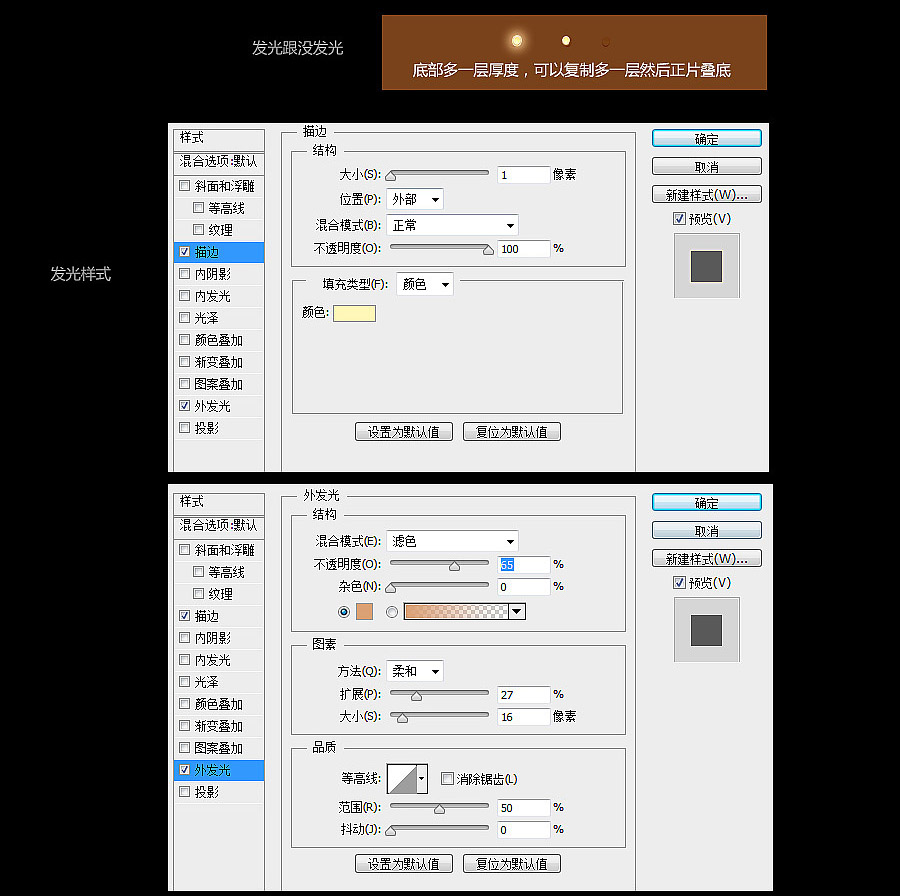The height and width of the screenshot is (896, 900).
Task: Click the stroke 不透明度(O) slider handle
Action: tap(488, 250)
